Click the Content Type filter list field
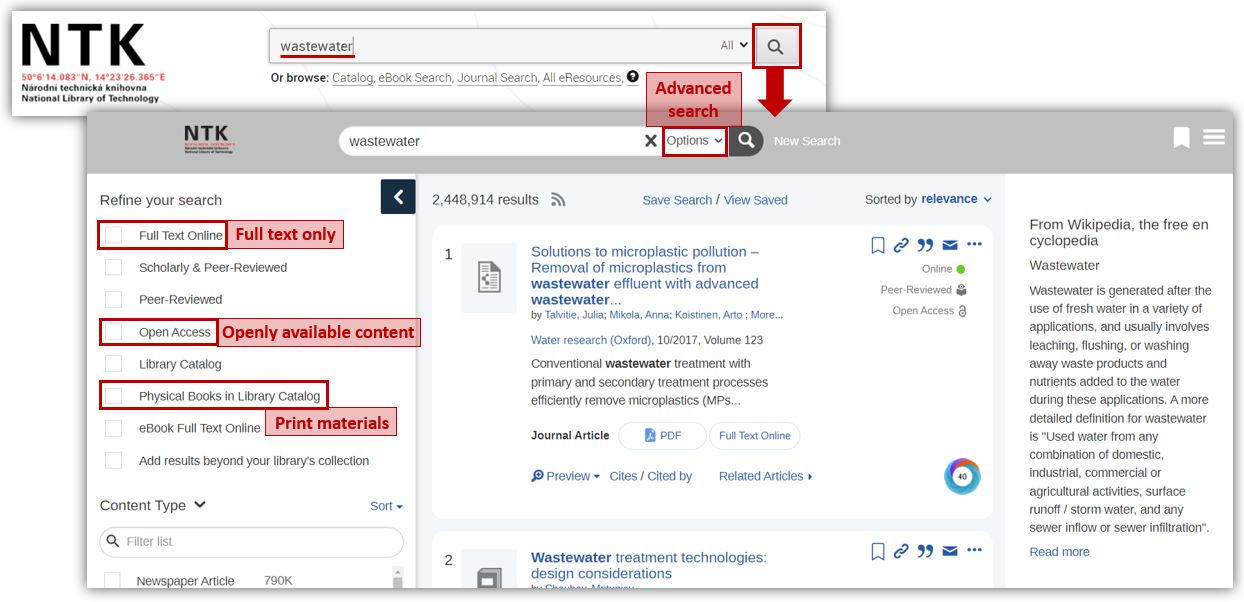This screenshot has width=1244, height=602. pyautogui.click(x=252, y=542)
